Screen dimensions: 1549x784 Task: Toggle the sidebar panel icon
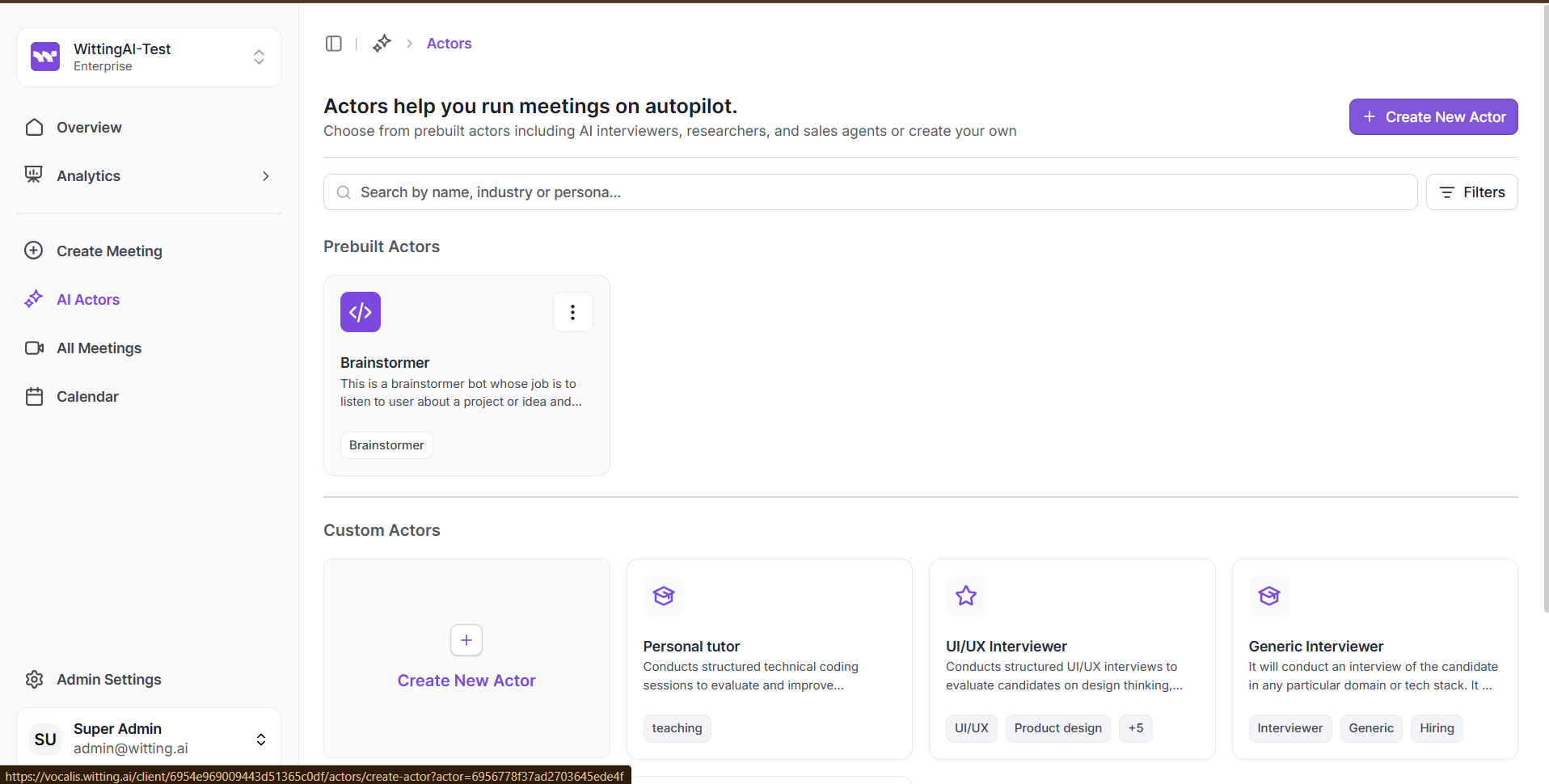(x=333, y=44)
